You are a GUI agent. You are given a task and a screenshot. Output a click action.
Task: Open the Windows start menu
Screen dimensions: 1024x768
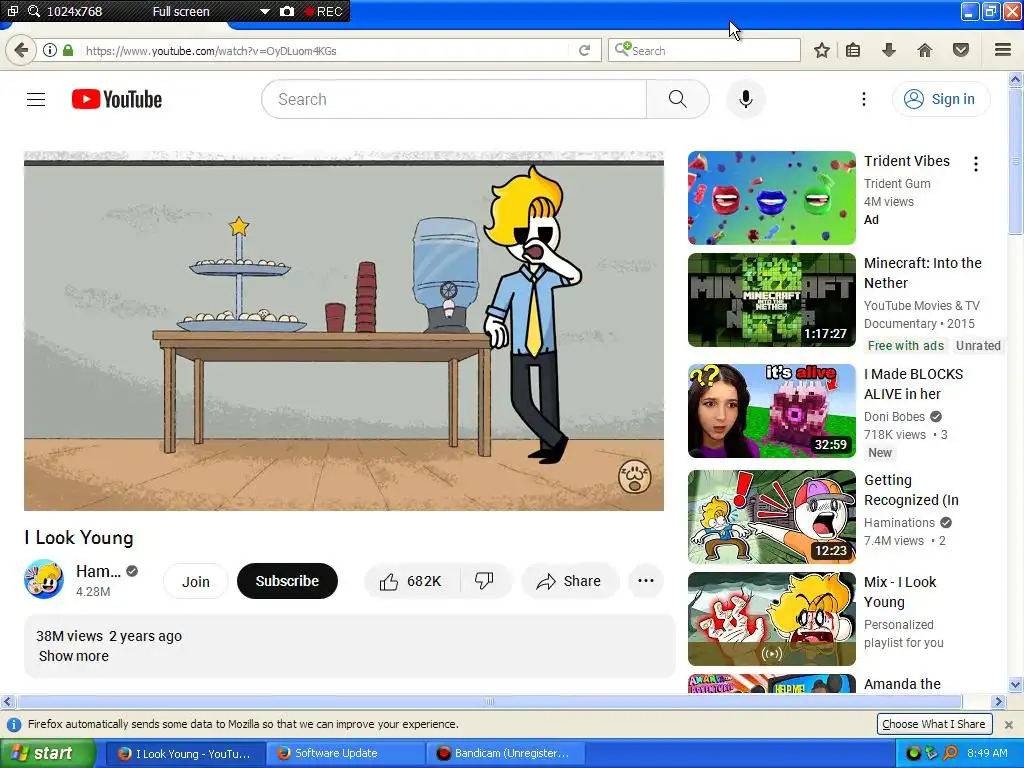coord(46,753)
